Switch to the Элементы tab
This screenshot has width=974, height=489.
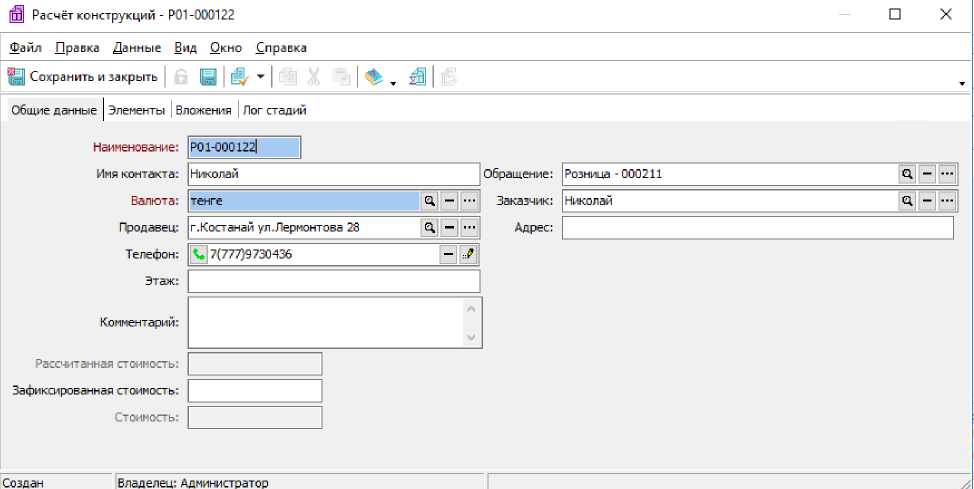(x=137, y=111)
